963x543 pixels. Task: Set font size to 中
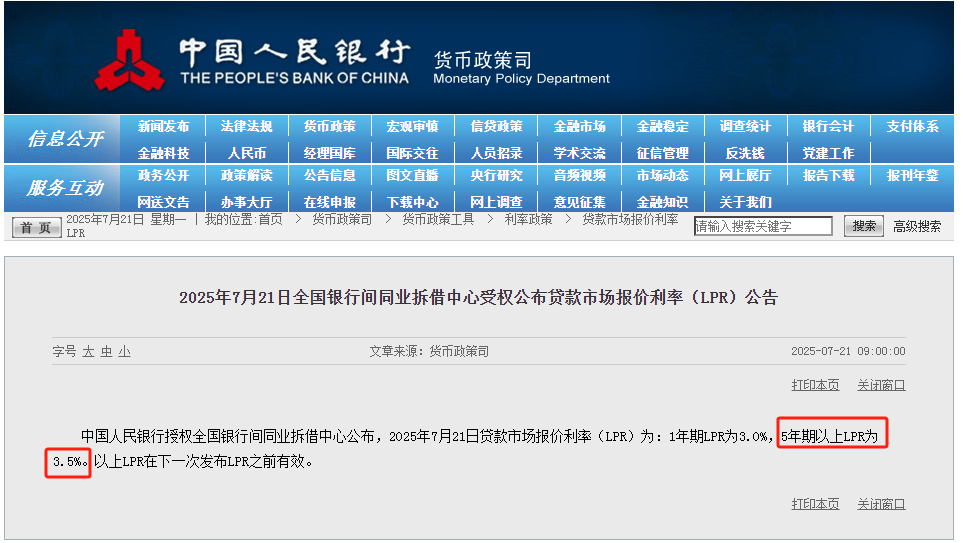pos(106,351)
